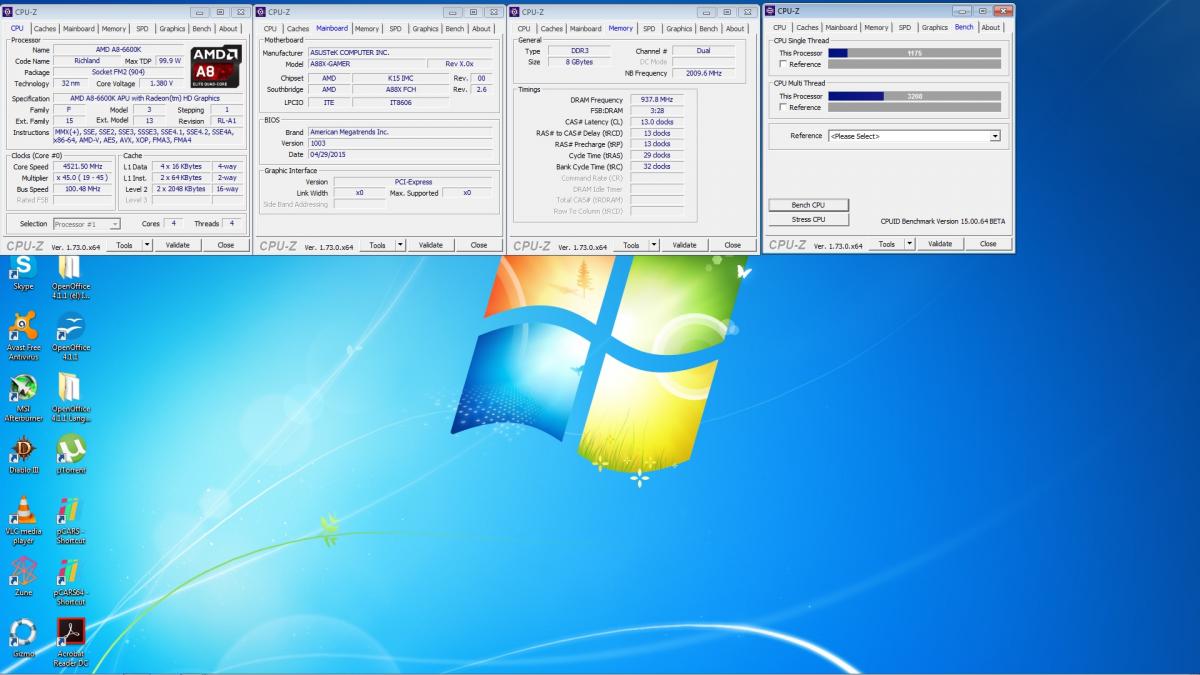Open the Skype desktop shortcut

click(22, 268)
